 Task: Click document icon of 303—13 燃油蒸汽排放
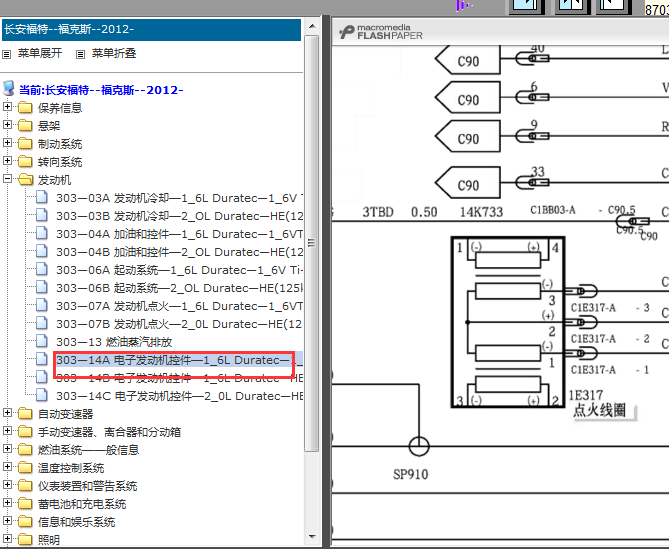(x=41, y=341)
